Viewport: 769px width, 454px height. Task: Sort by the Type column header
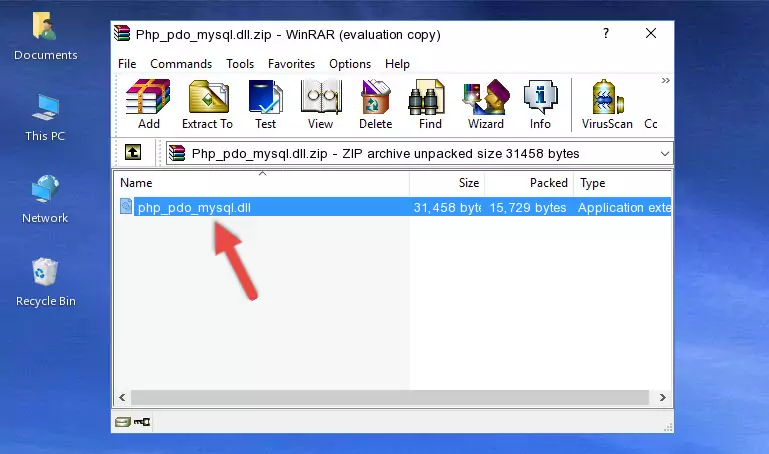[x=622, y=183]
